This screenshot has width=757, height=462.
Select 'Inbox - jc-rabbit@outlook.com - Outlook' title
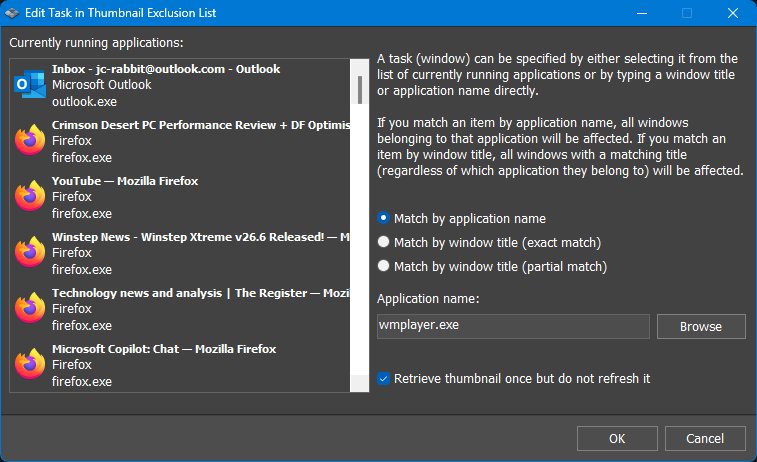pos(166,69)
